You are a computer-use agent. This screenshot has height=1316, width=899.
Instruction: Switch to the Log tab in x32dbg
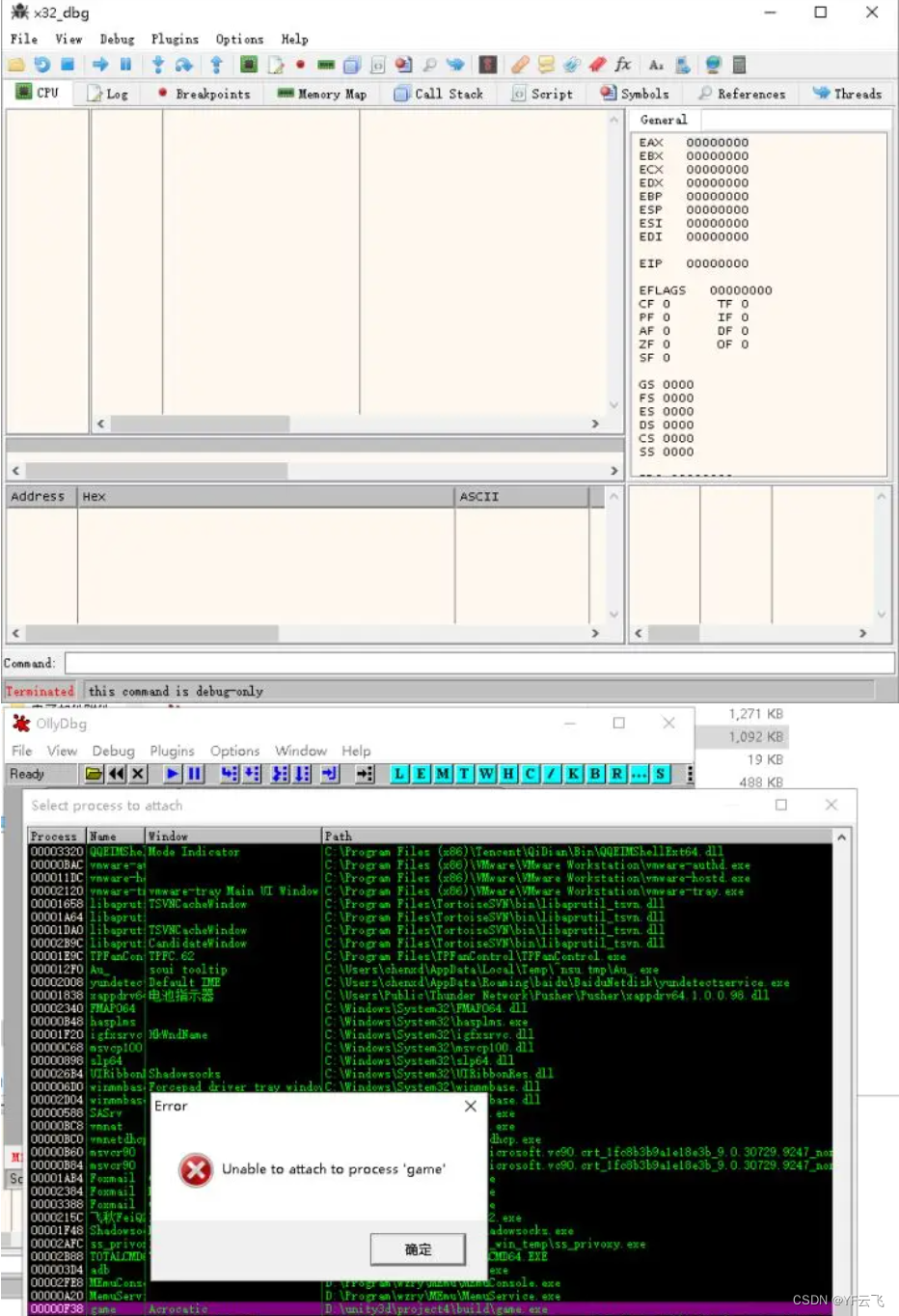[x=107, y=94]
